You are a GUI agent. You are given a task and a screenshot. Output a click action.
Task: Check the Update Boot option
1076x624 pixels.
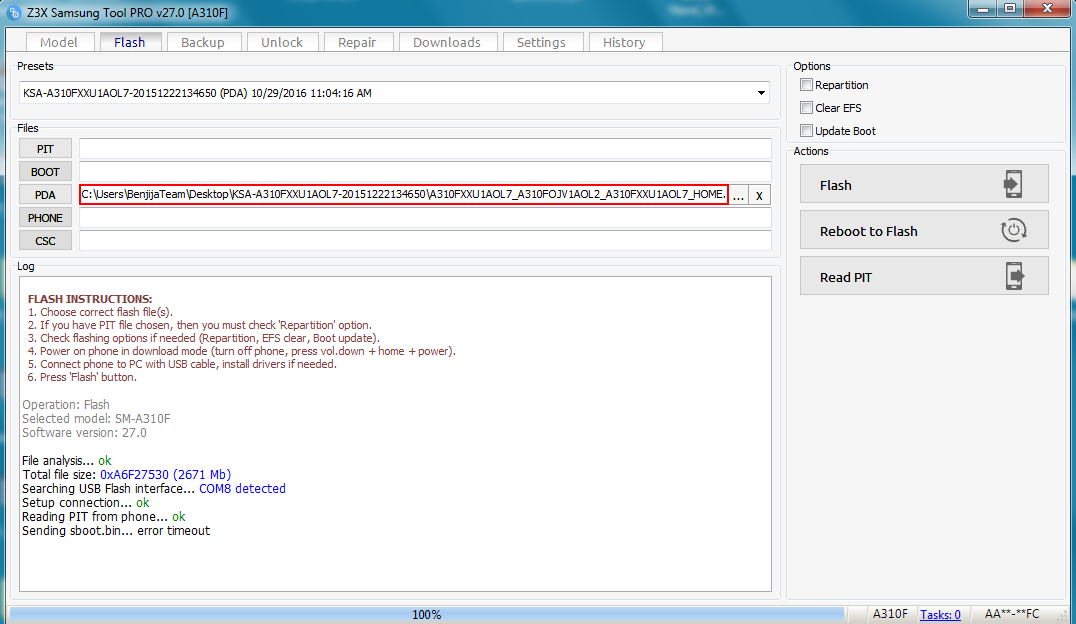pyautogui.click(x=806, y=130)
